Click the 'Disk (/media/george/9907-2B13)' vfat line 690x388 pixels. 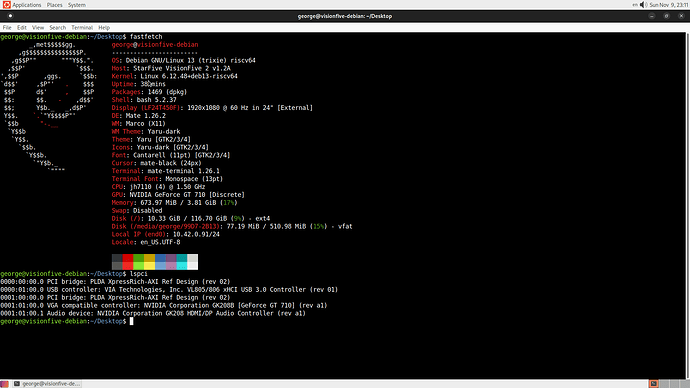point(232,227)
